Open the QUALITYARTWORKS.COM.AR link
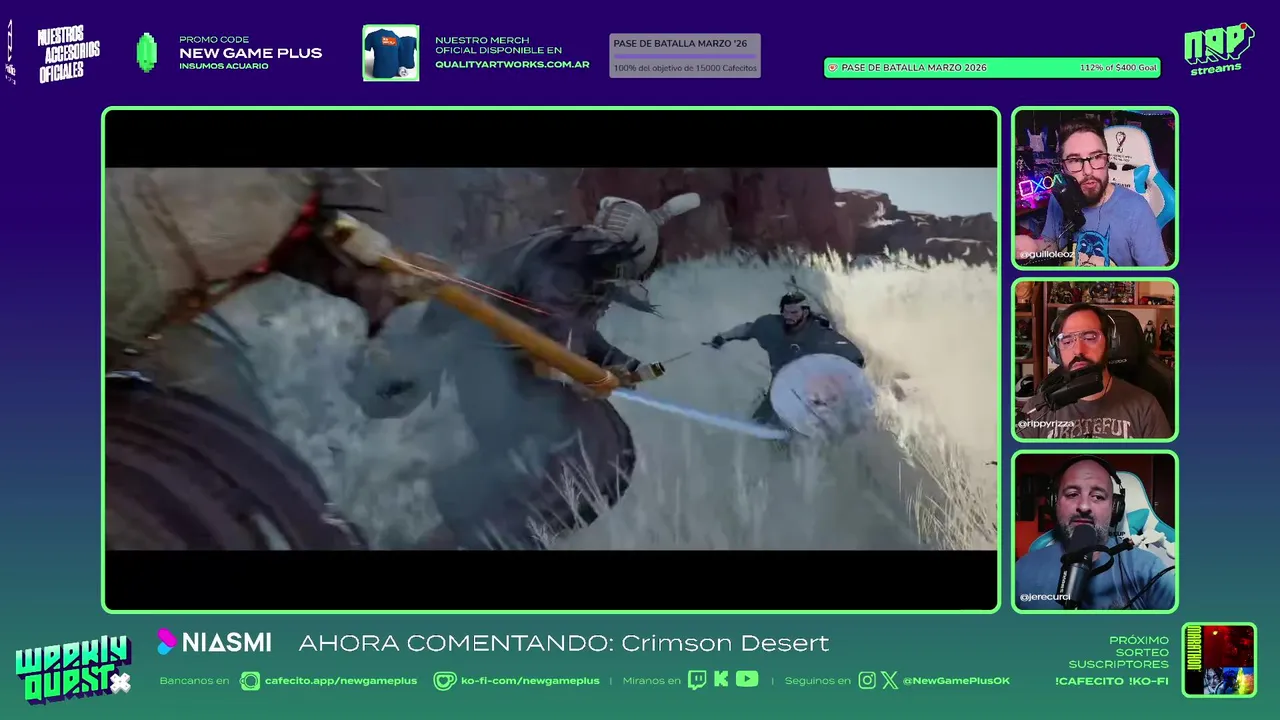This screenshot has width=1280, height=720. (x=512, y=65)
